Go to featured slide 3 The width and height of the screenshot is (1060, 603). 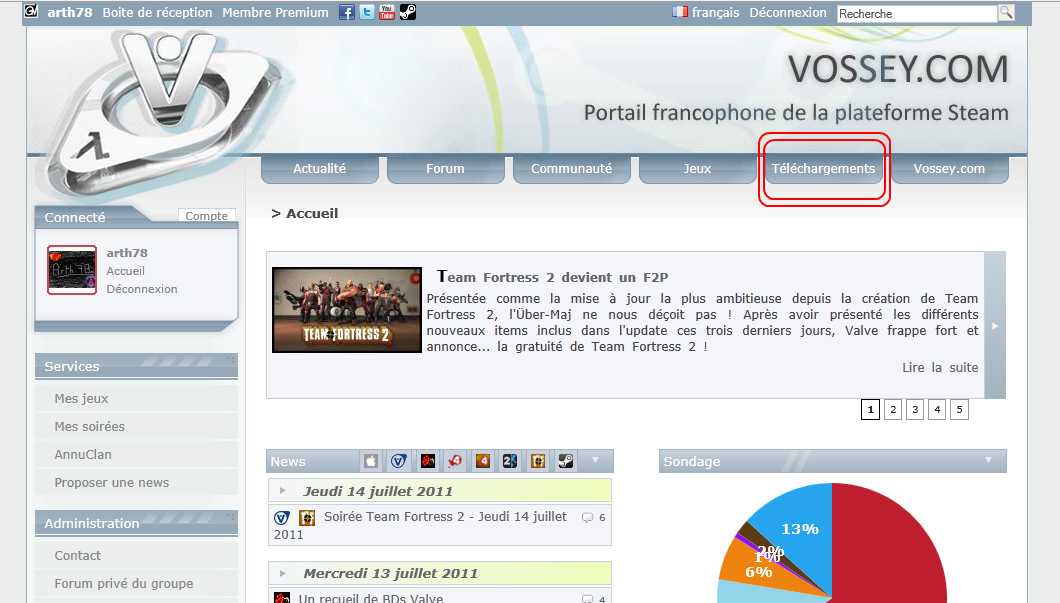tap(915, 409)
